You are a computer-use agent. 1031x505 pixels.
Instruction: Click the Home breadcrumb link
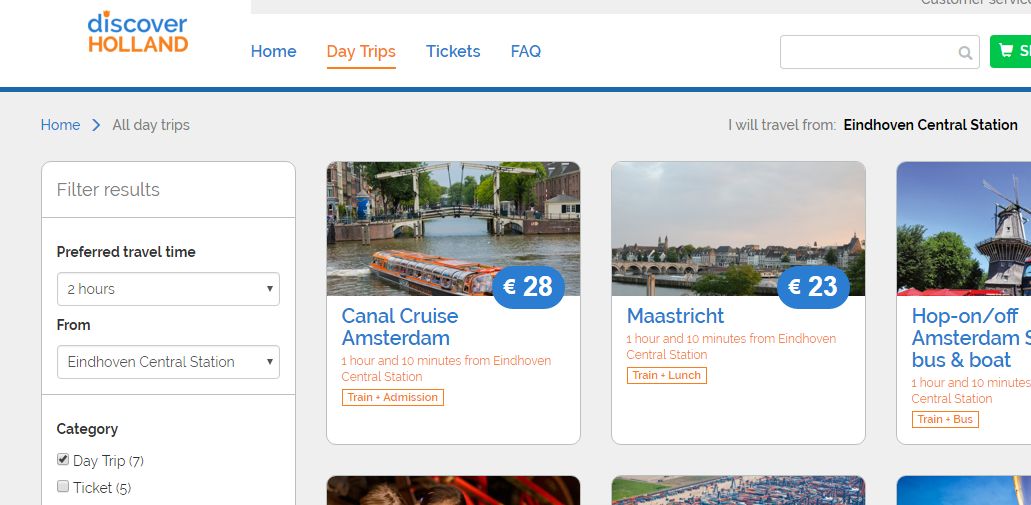tap(60, 125)
